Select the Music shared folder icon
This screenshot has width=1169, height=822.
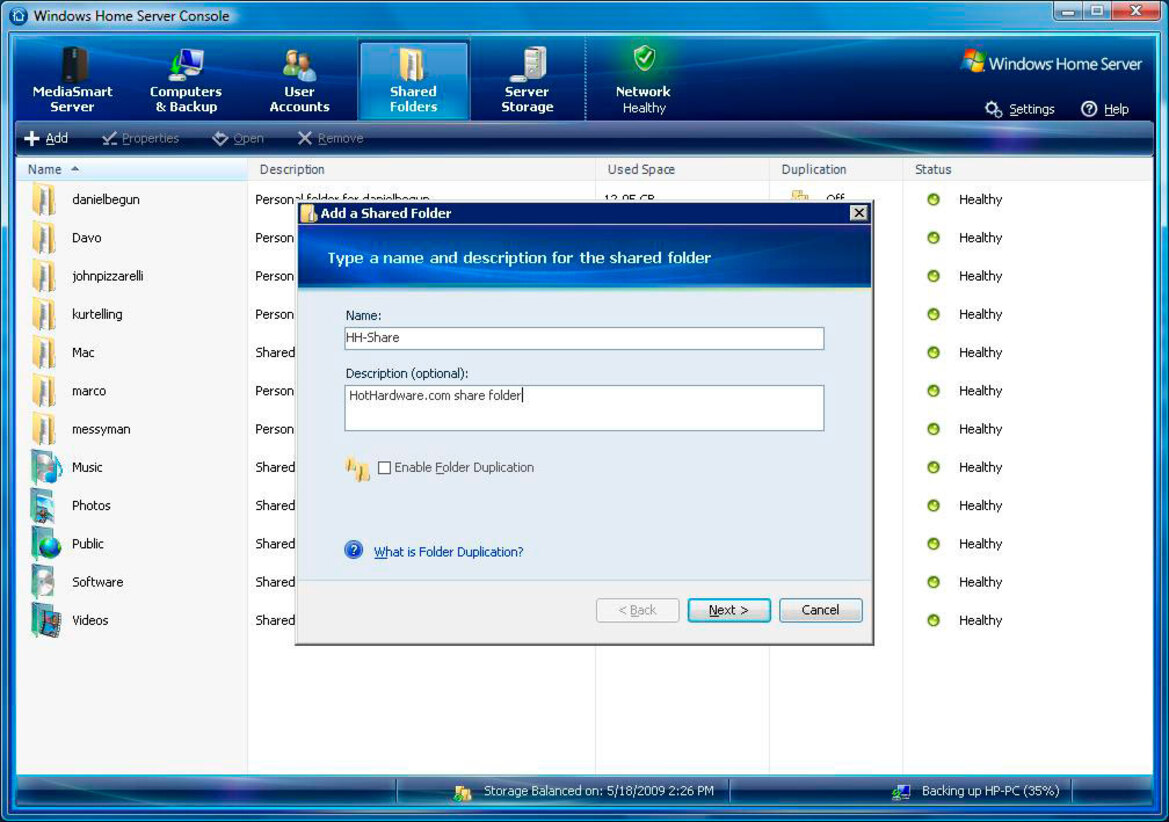coord(45,467)
